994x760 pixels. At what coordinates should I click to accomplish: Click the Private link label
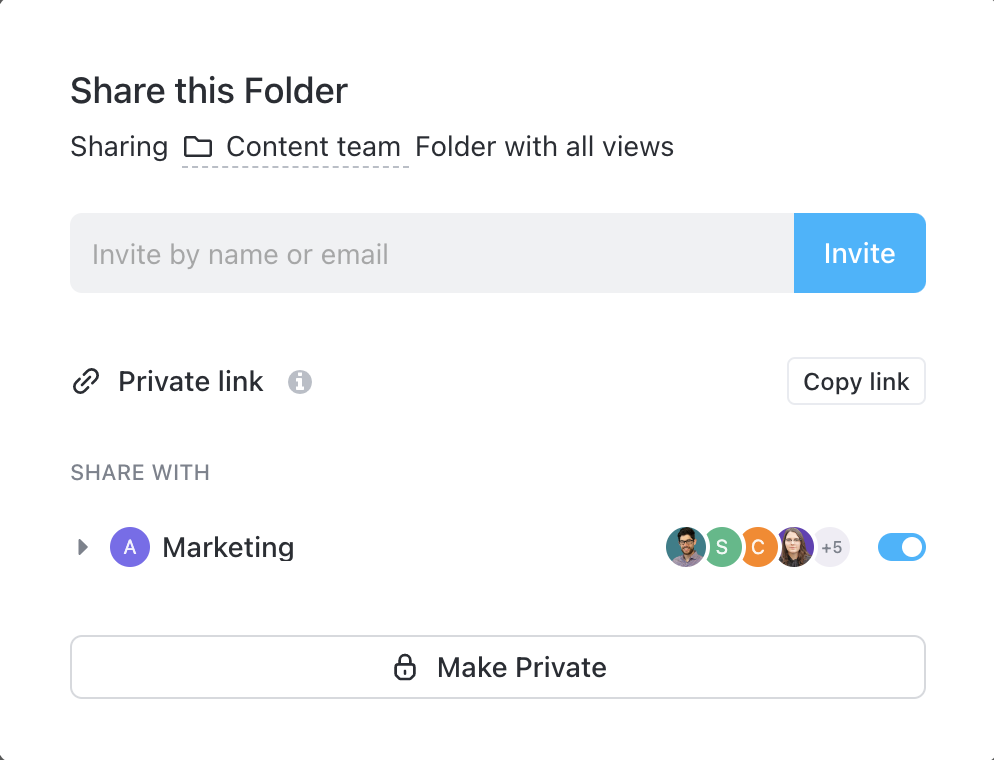click(191, 381)
